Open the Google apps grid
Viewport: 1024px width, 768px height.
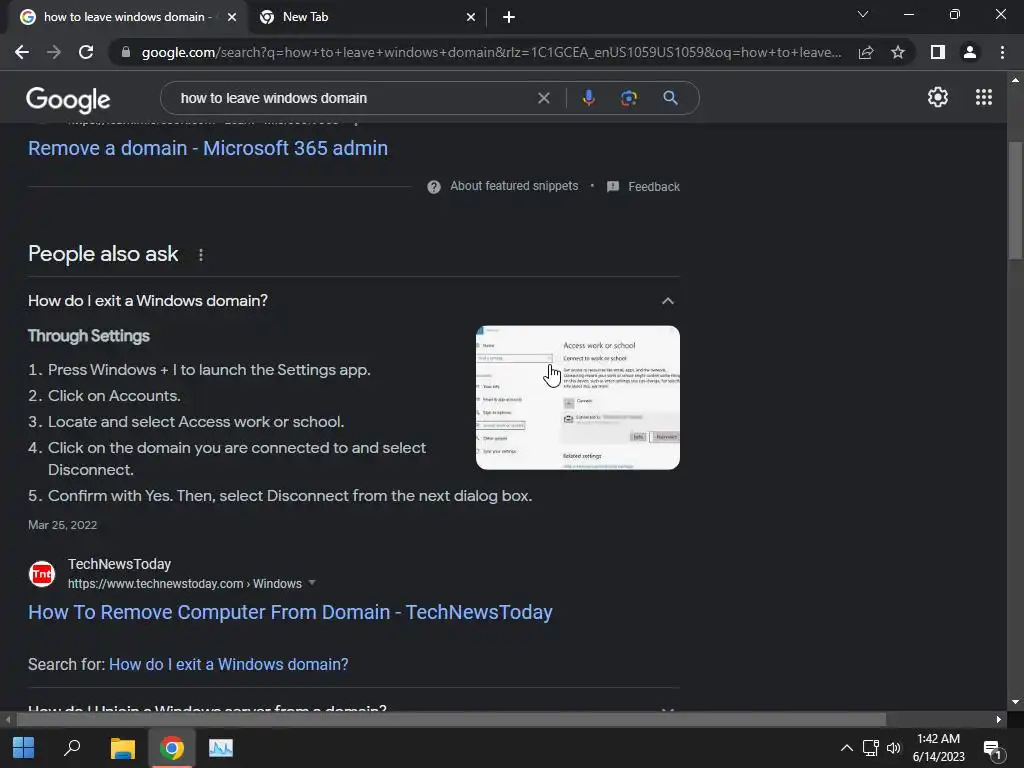click(x=984, y=97)
